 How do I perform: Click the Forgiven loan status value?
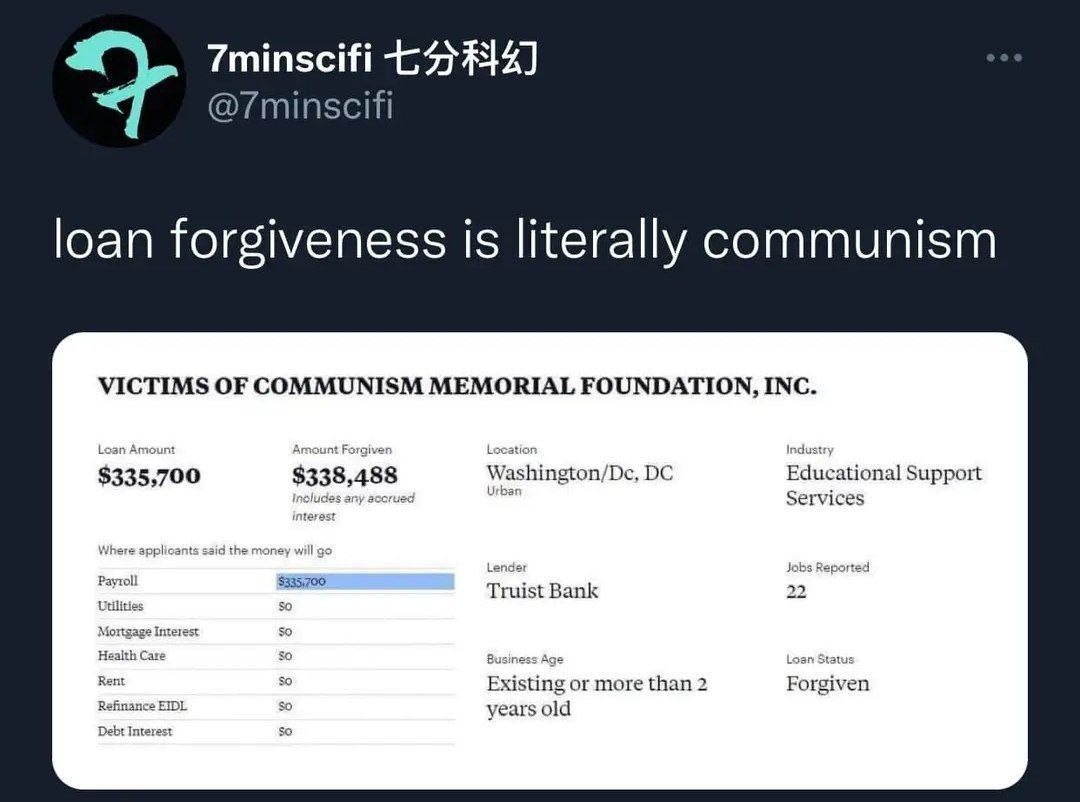click(x=827, y=684)
